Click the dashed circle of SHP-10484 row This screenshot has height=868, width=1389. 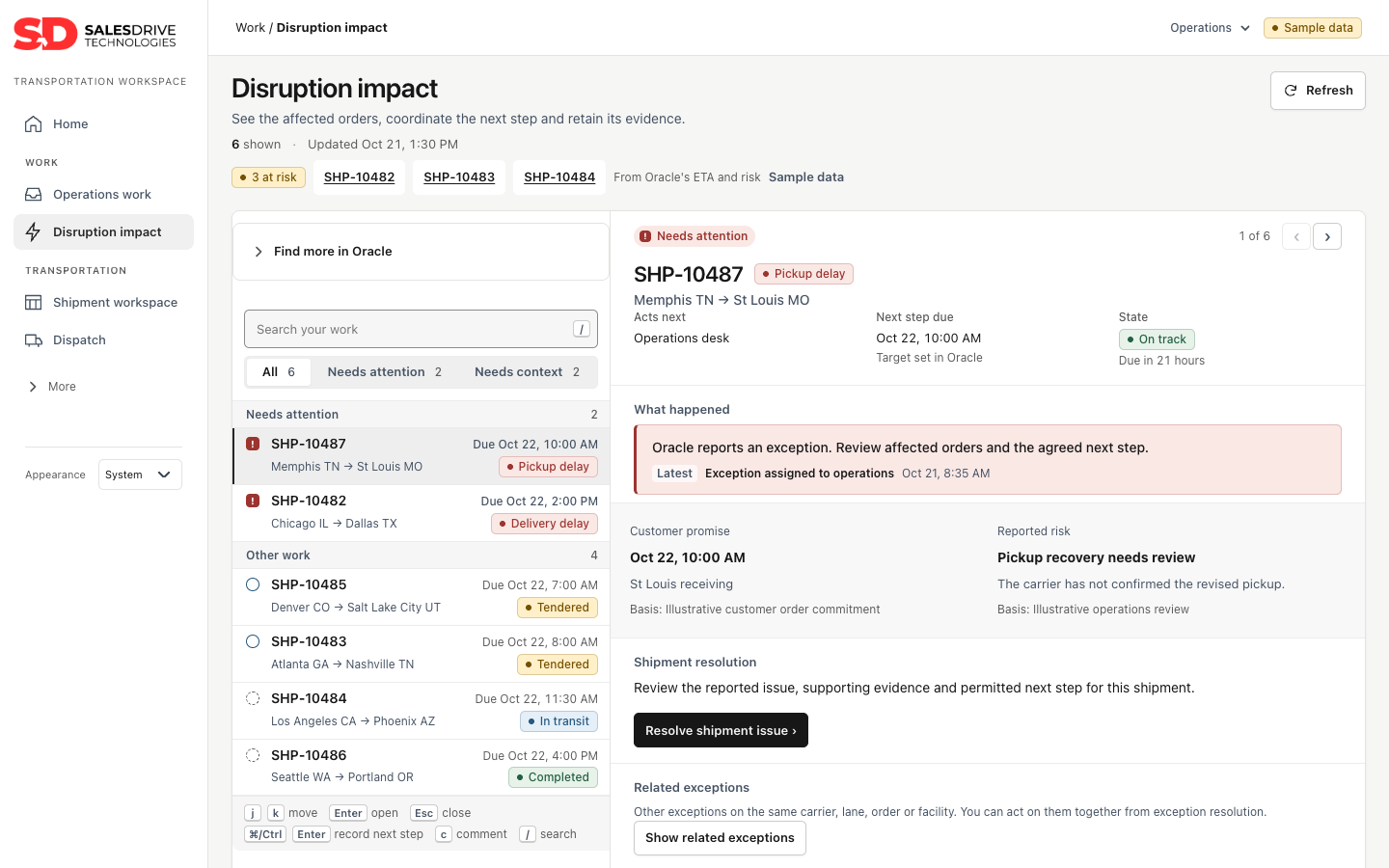coord(253,698)
